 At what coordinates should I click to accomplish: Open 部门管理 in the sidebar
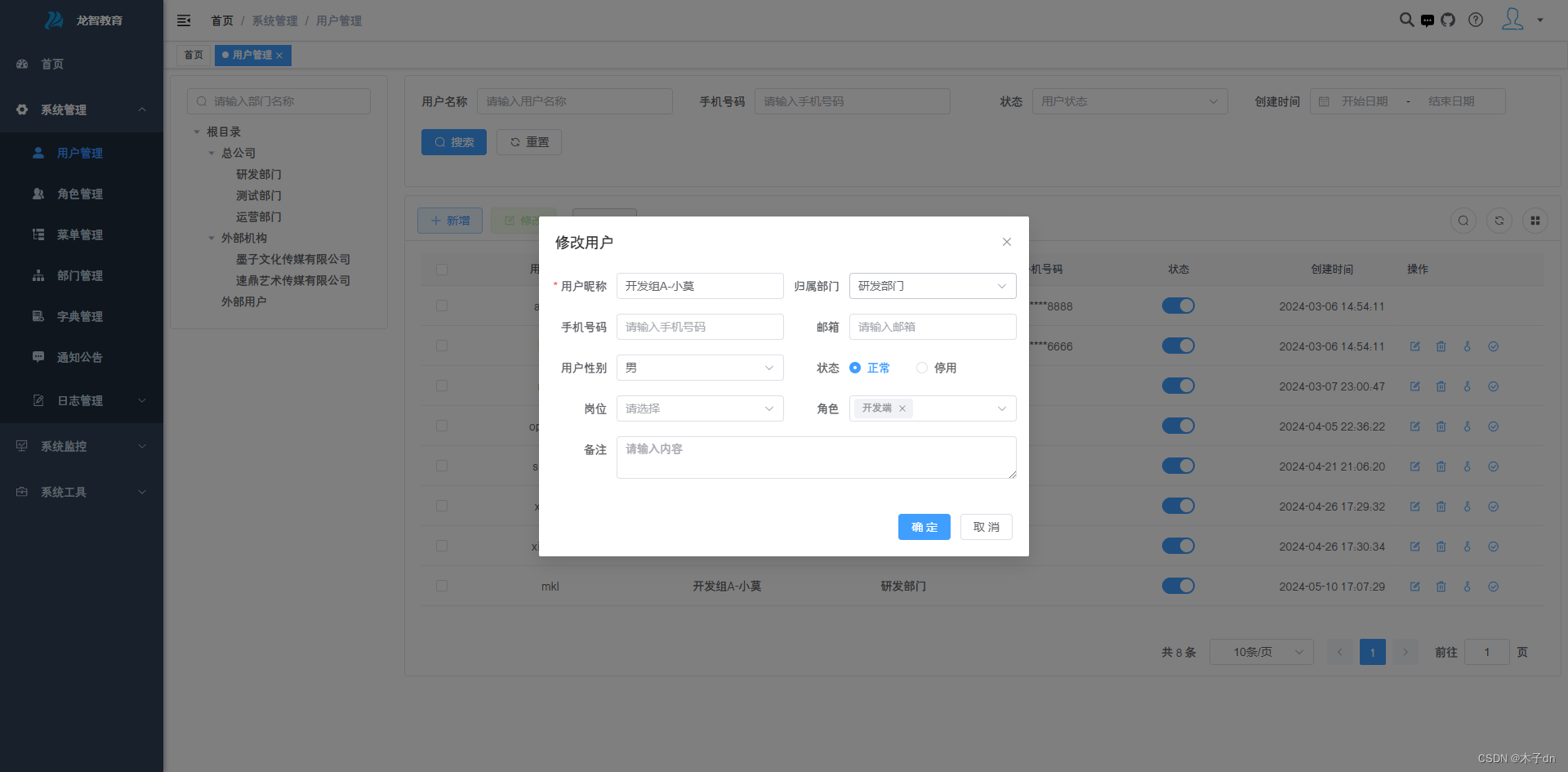coord(82,275)
